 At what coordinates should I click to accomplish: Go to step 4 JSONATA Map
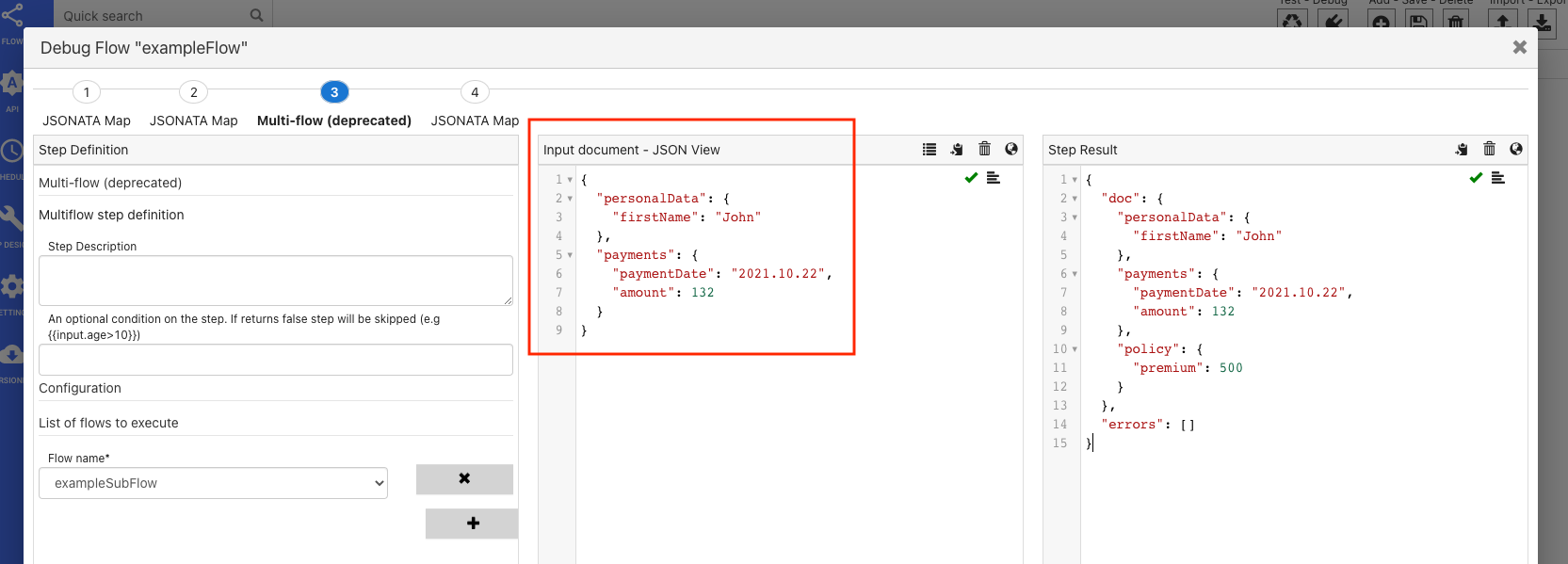[475, 92]
